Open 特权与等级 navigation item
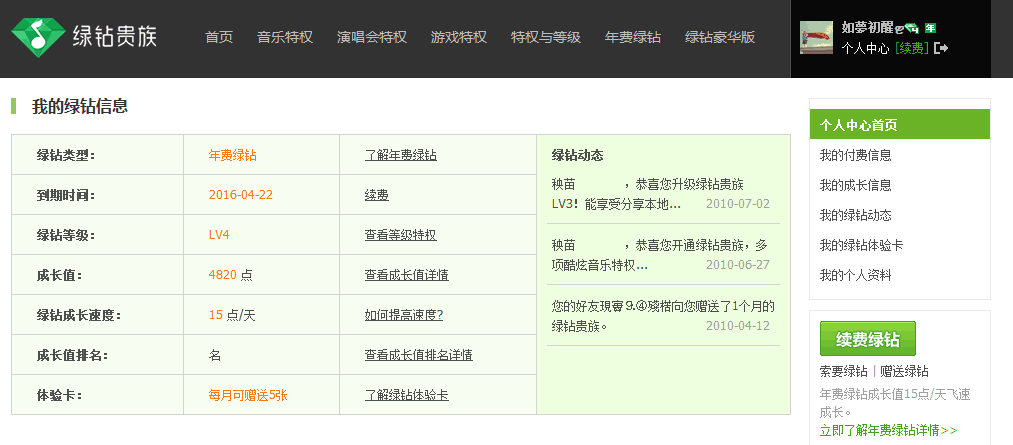 click(545, 37)
